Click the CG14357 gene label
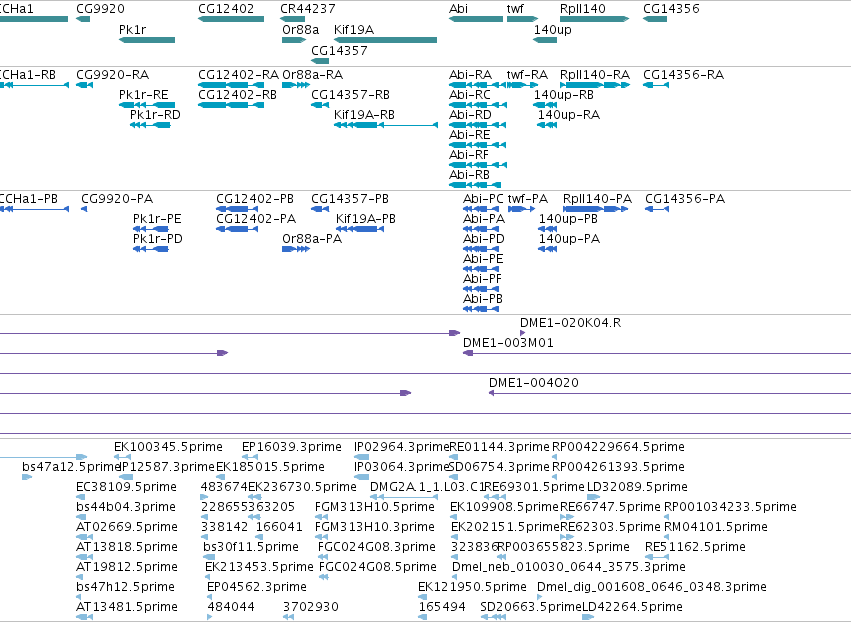Screen dimensions: 851x622 pos(339,50)
